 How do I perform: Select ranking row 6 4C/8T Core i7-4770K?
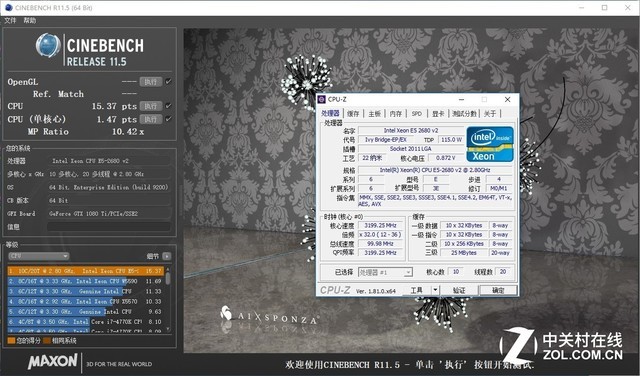tap(85, 322)
